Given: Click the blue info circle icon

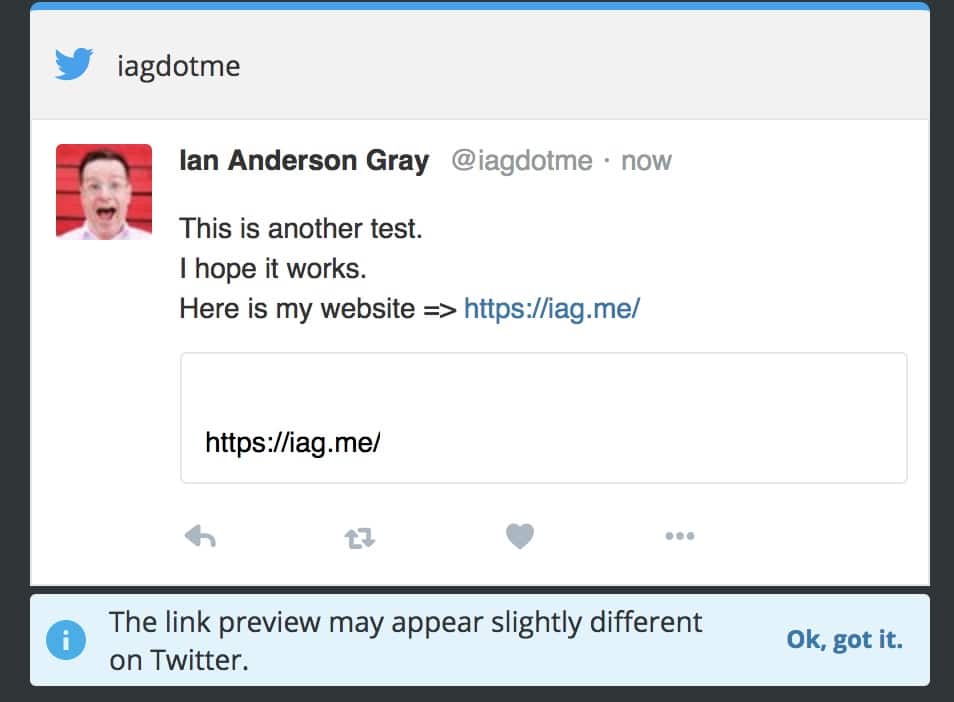Looking at the screenshot, I should click(x=66, y=640).
